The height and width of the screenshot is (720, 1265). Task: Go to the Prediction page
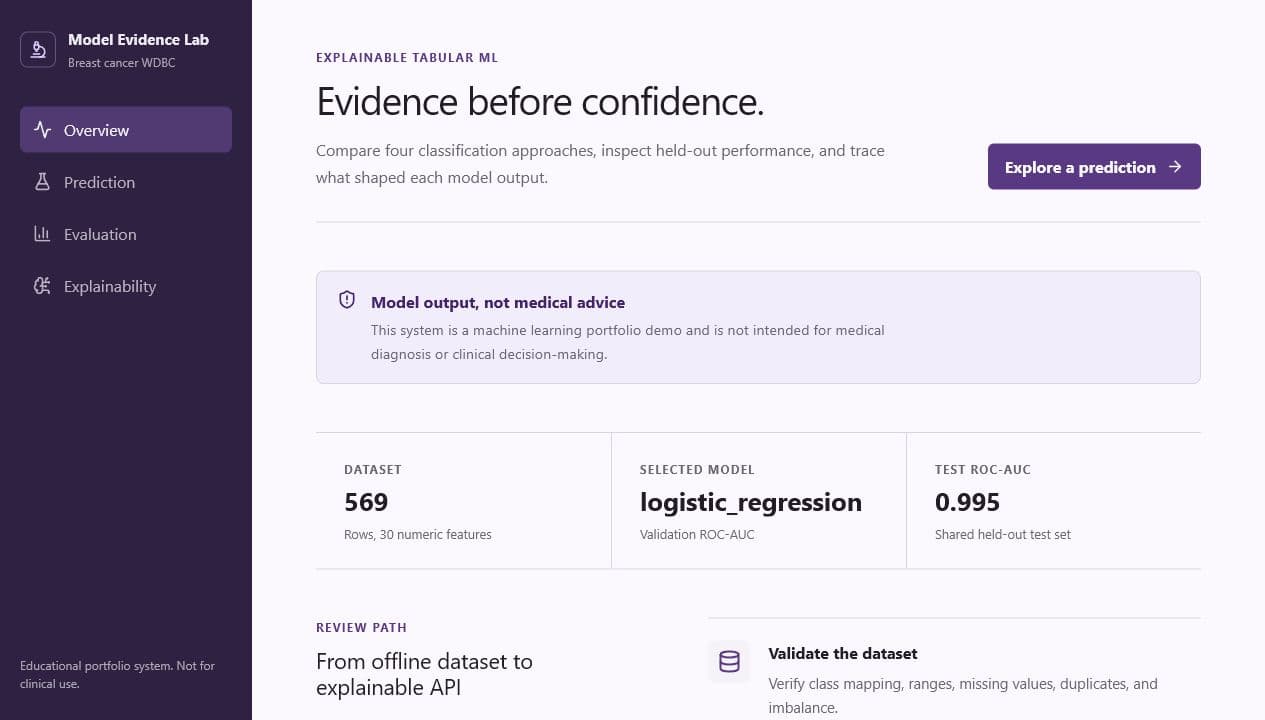click(x=126, y=182)
